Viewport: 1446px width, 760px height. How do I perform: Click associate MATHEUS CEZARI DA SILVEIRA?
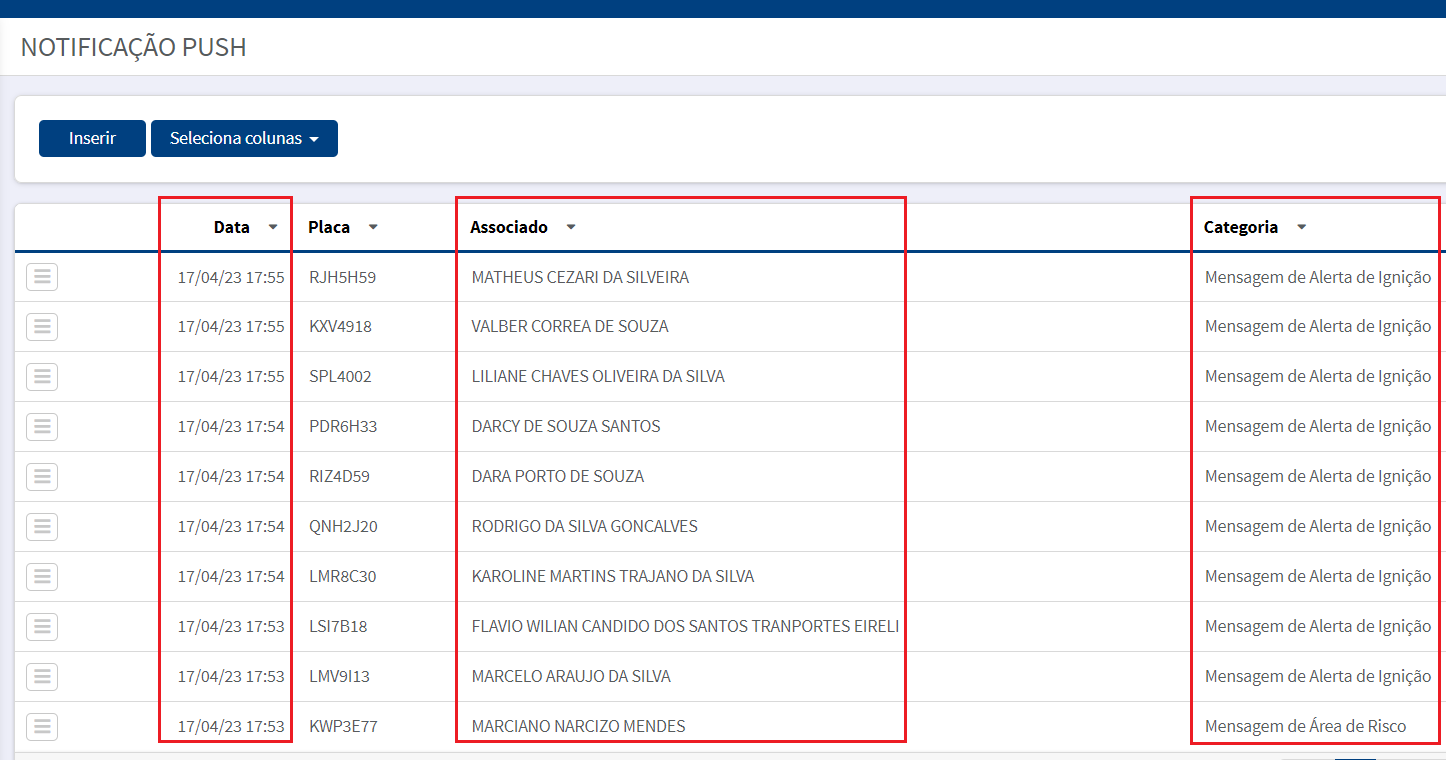pos(580,277)
